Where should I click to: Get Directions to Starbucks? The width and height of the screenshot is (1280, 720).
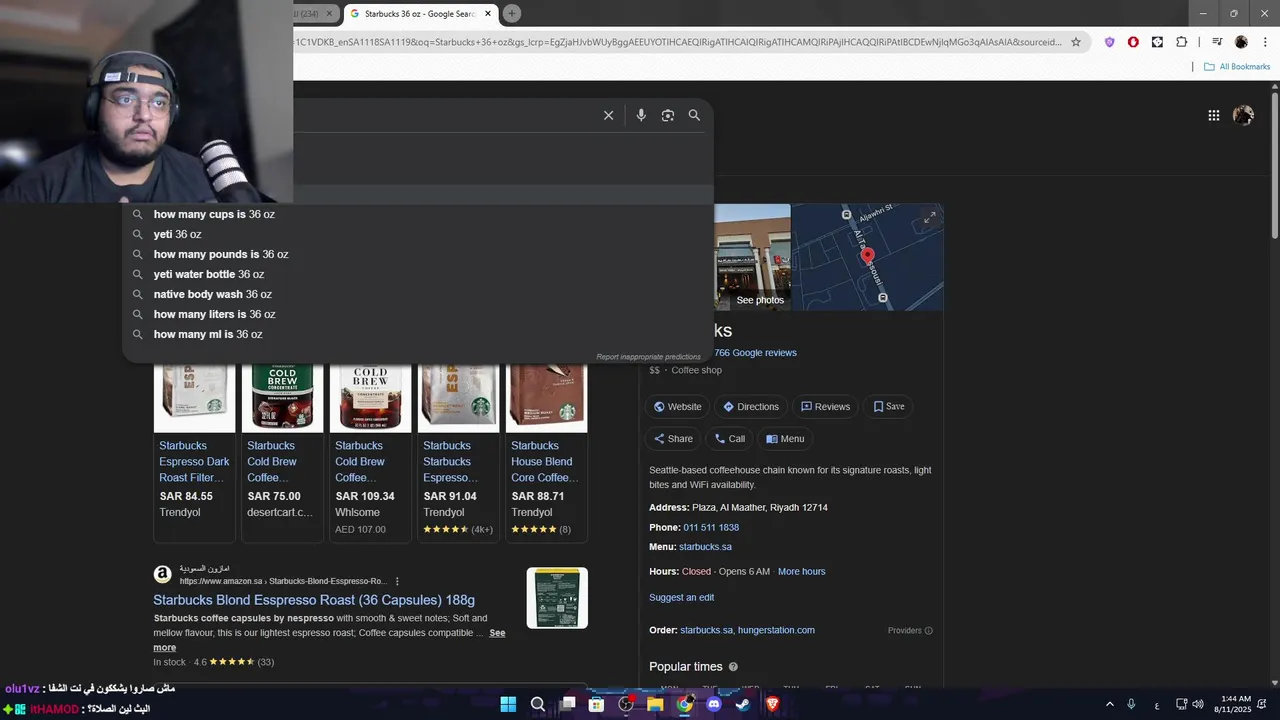click(750, 407)
